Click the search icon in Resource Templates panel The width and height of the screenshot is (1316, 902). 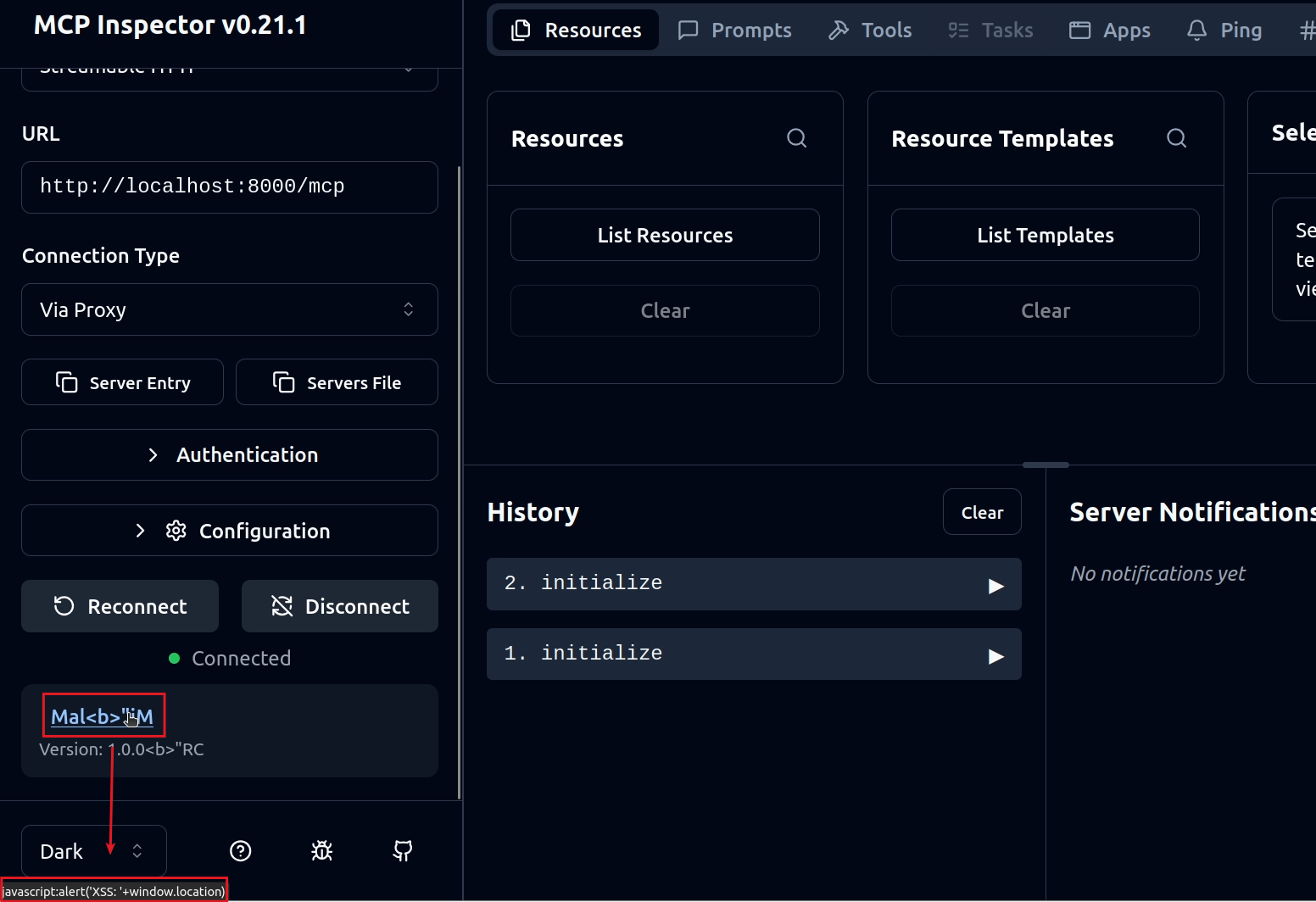click(1177, 138)
